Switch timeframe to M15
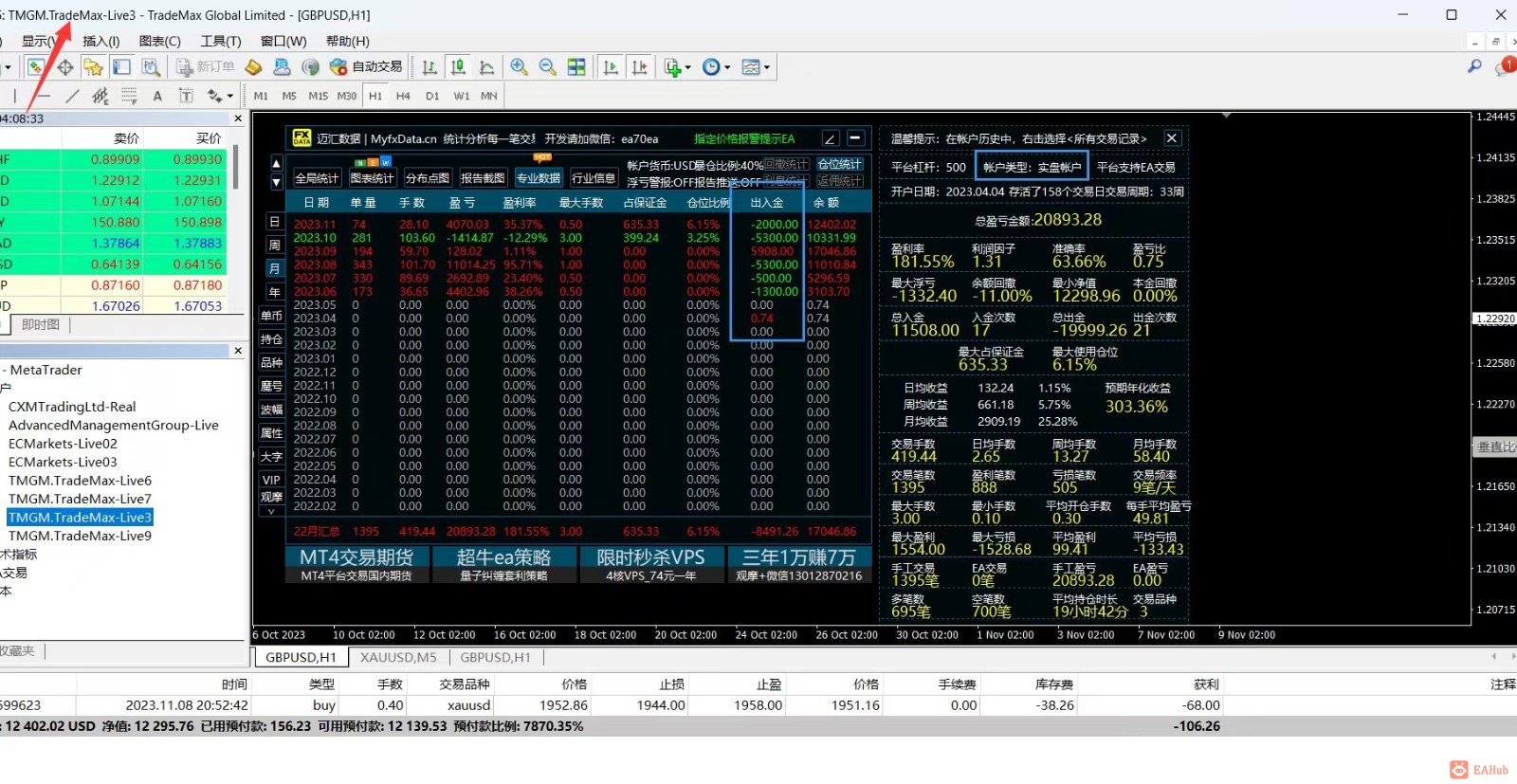This screenshot has height=784, width=1517. pyautogui.click(x=318, y=96)
